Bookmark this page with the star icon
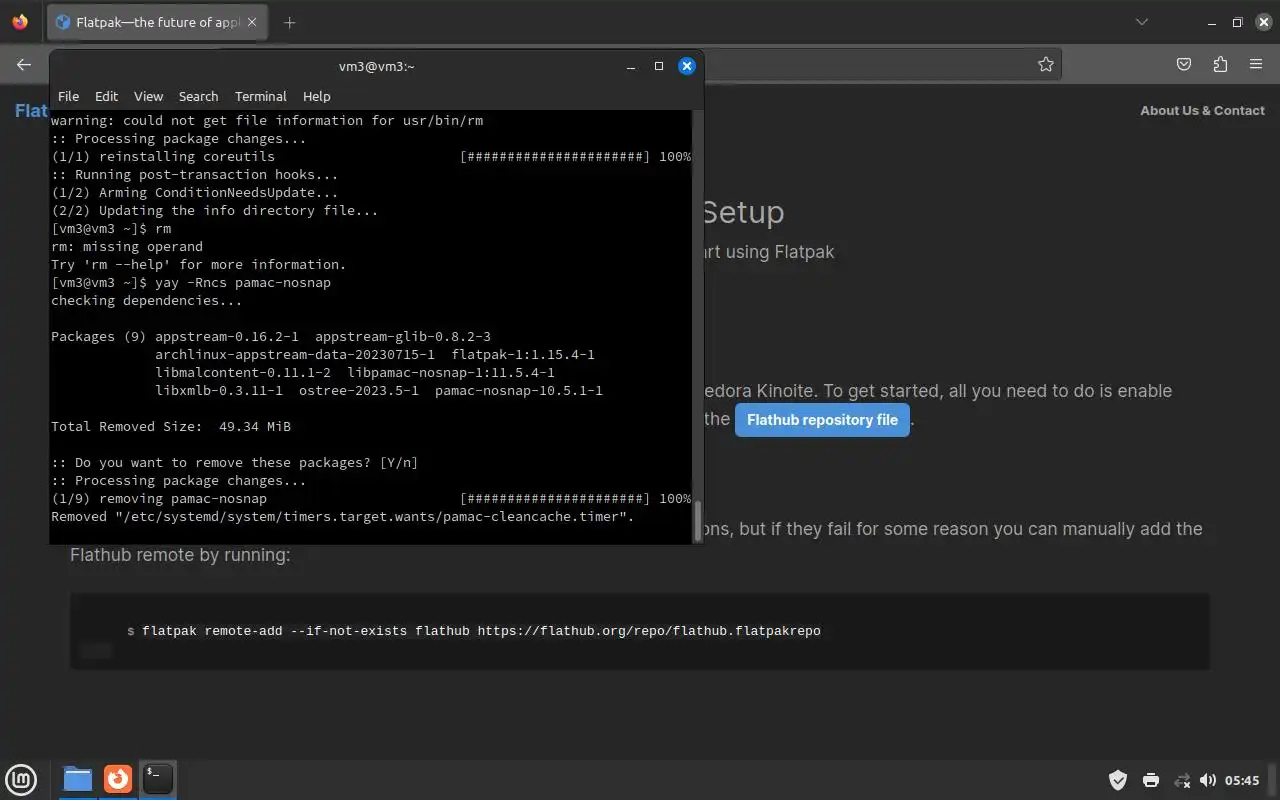Screen dimensions: 1280x800 click(1046, 64)
